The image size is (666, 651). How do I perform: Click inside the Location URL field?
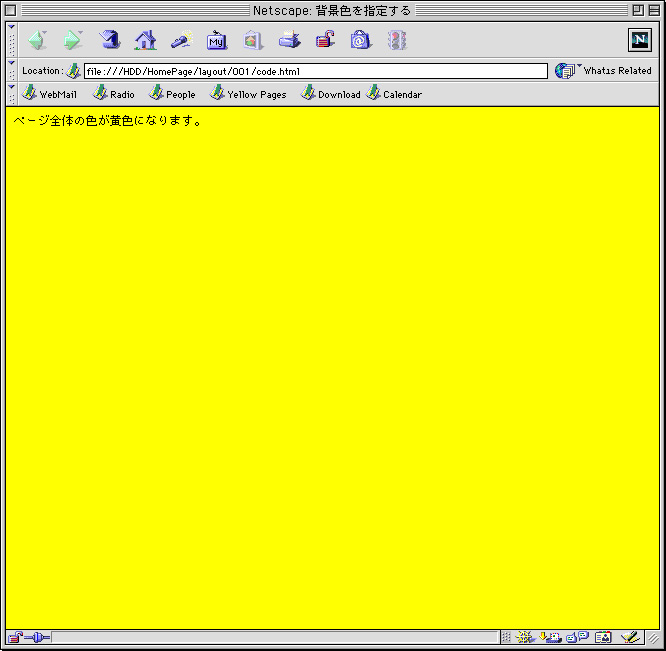click(316, 71)
